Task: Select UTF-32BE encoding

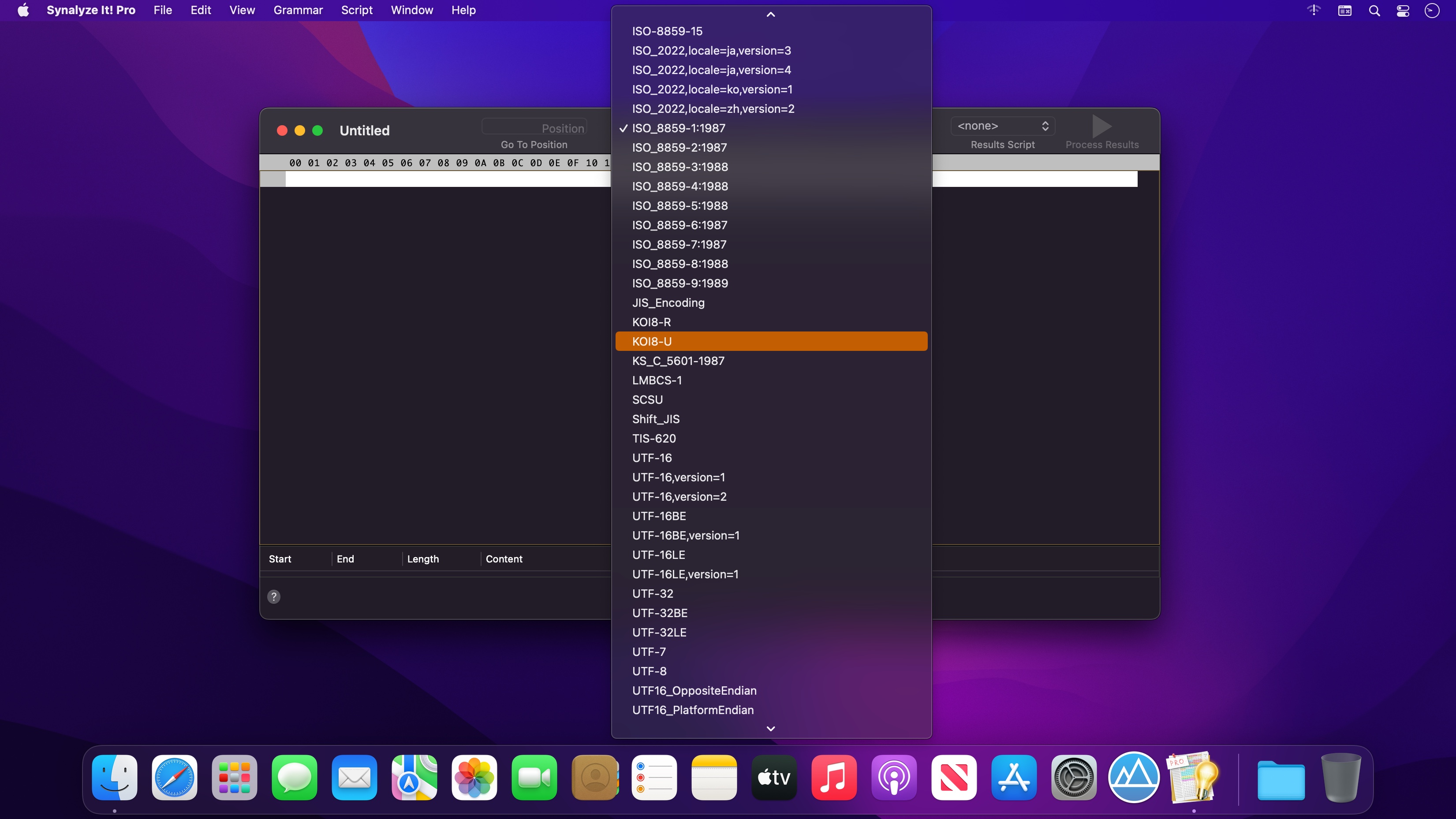Action: coord(771,613)
